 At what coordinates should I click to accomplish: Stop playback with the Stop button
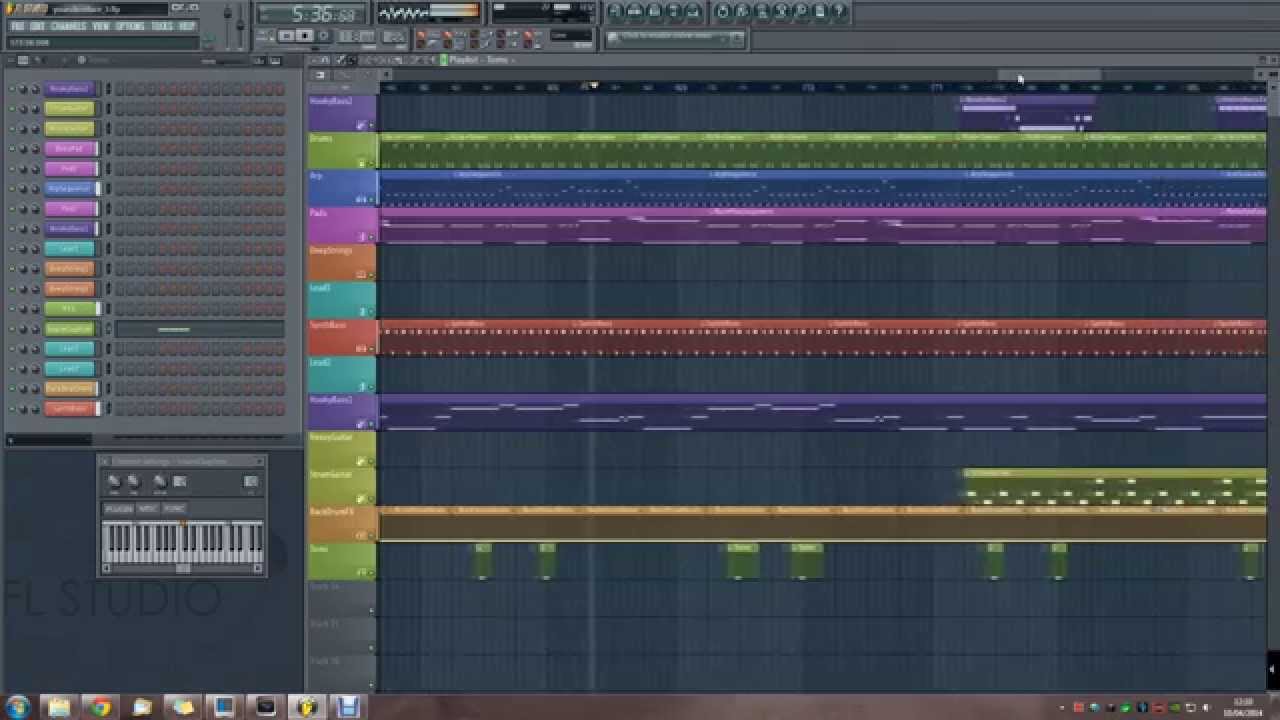click(305, 36)
